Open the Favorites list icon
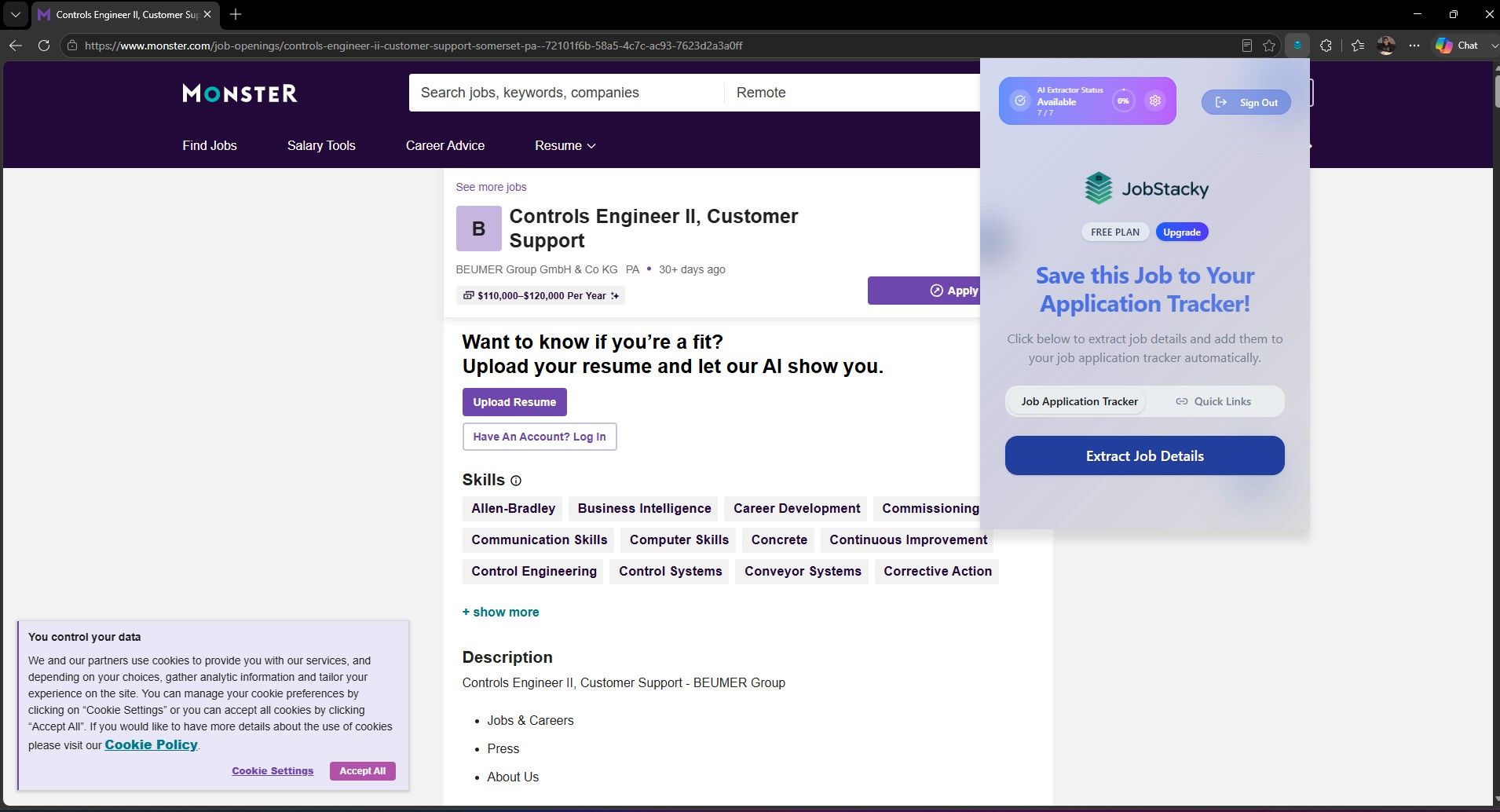This screenshot has height=812, width=1500. (1358, 46)
